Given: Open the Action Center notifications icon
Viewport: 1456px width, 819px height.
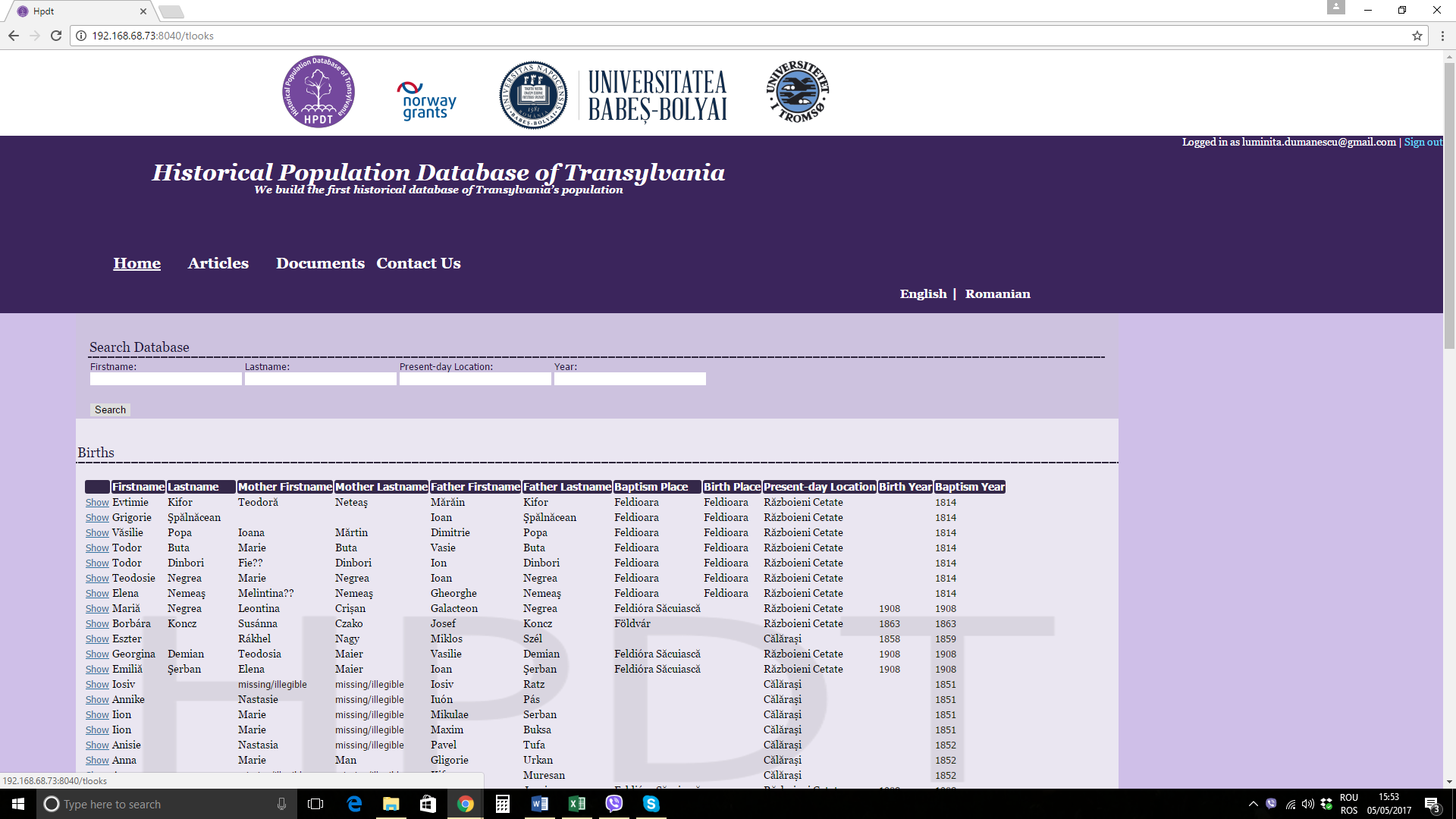Looking at the screenshot, I should (x=1432, y=805).
